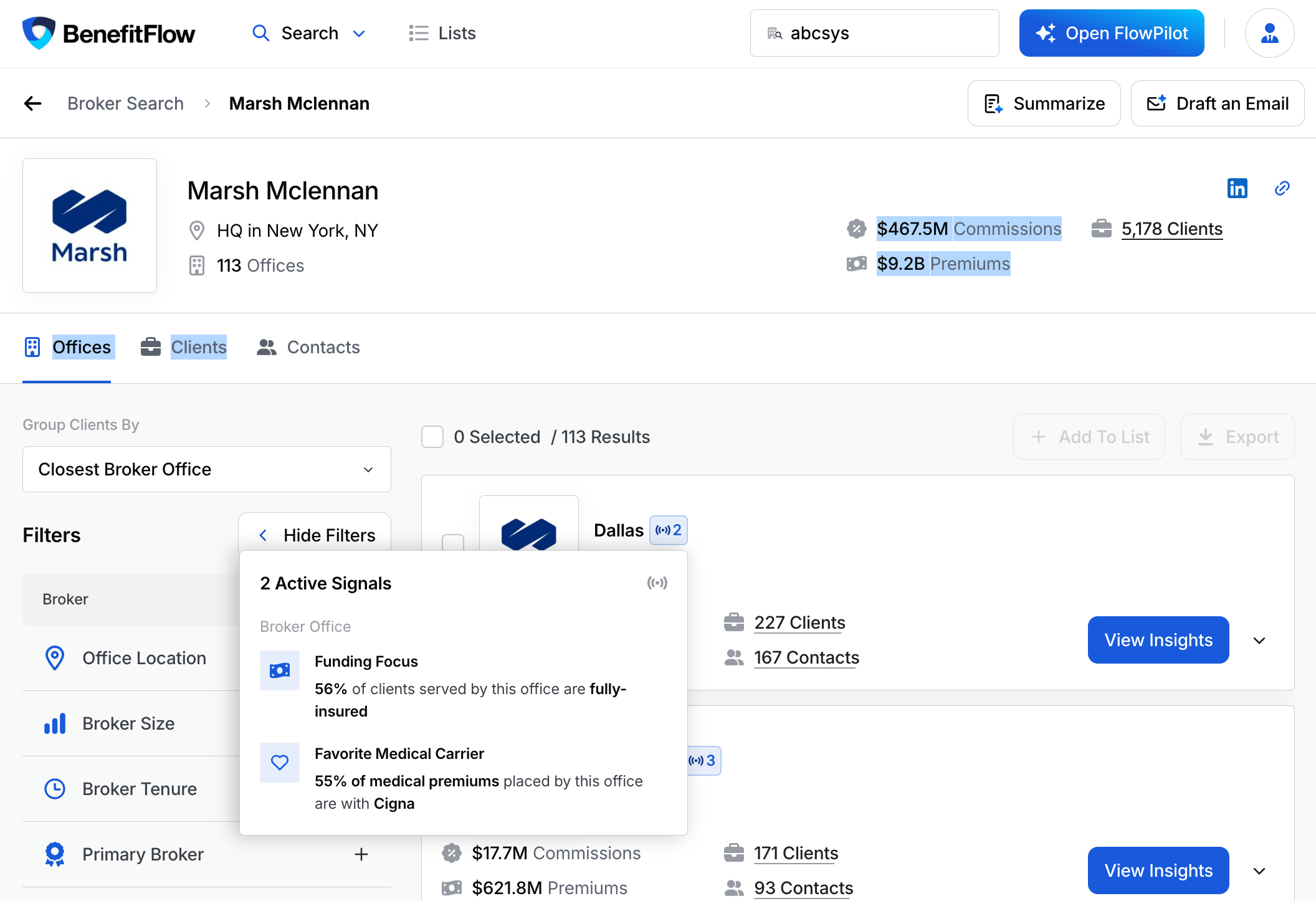Click the Favorite Medical Carrier signal title
Image resolution: width=1316 pixels, height=901 pixels.
click(399, 753)
